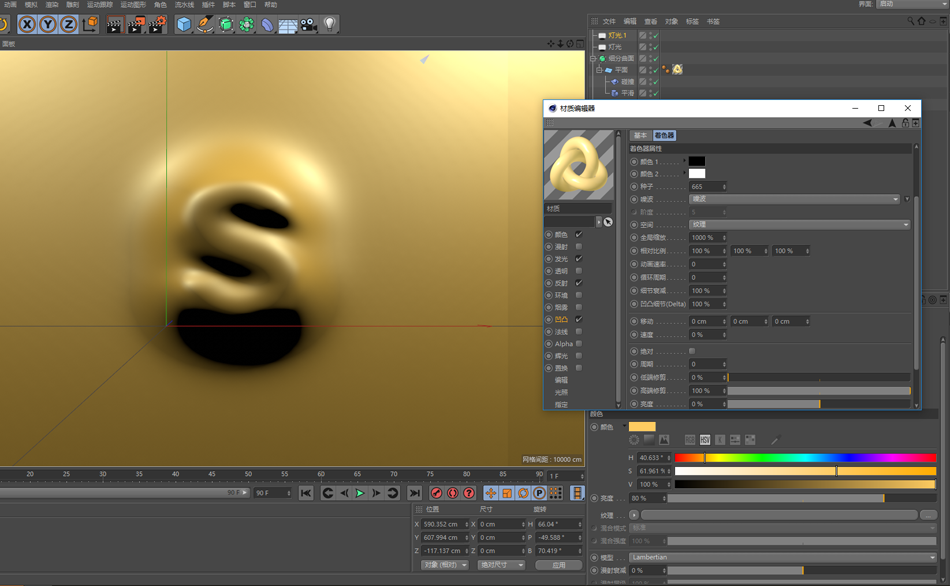The image size is (950, 586).
Task: Enable the Alpha channel checkbox
Action: [579, 344]
